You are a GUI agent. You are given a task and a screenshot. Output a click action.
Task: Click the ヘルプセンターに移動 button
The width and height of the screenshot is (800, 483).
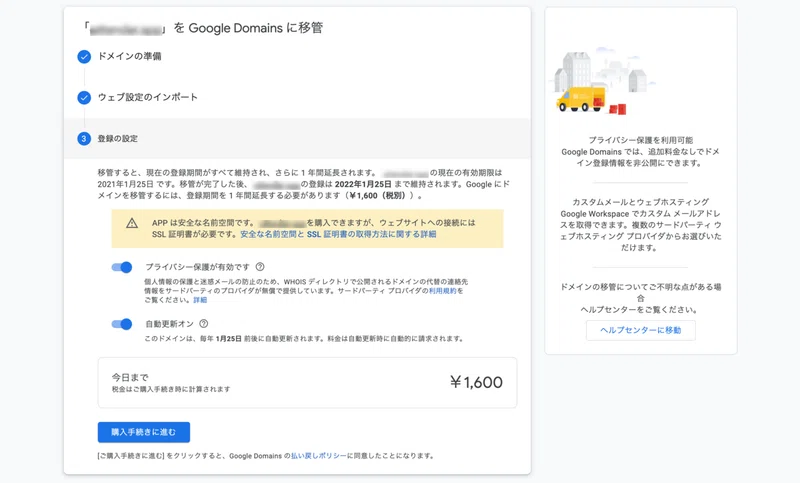[x=641, y=330]
